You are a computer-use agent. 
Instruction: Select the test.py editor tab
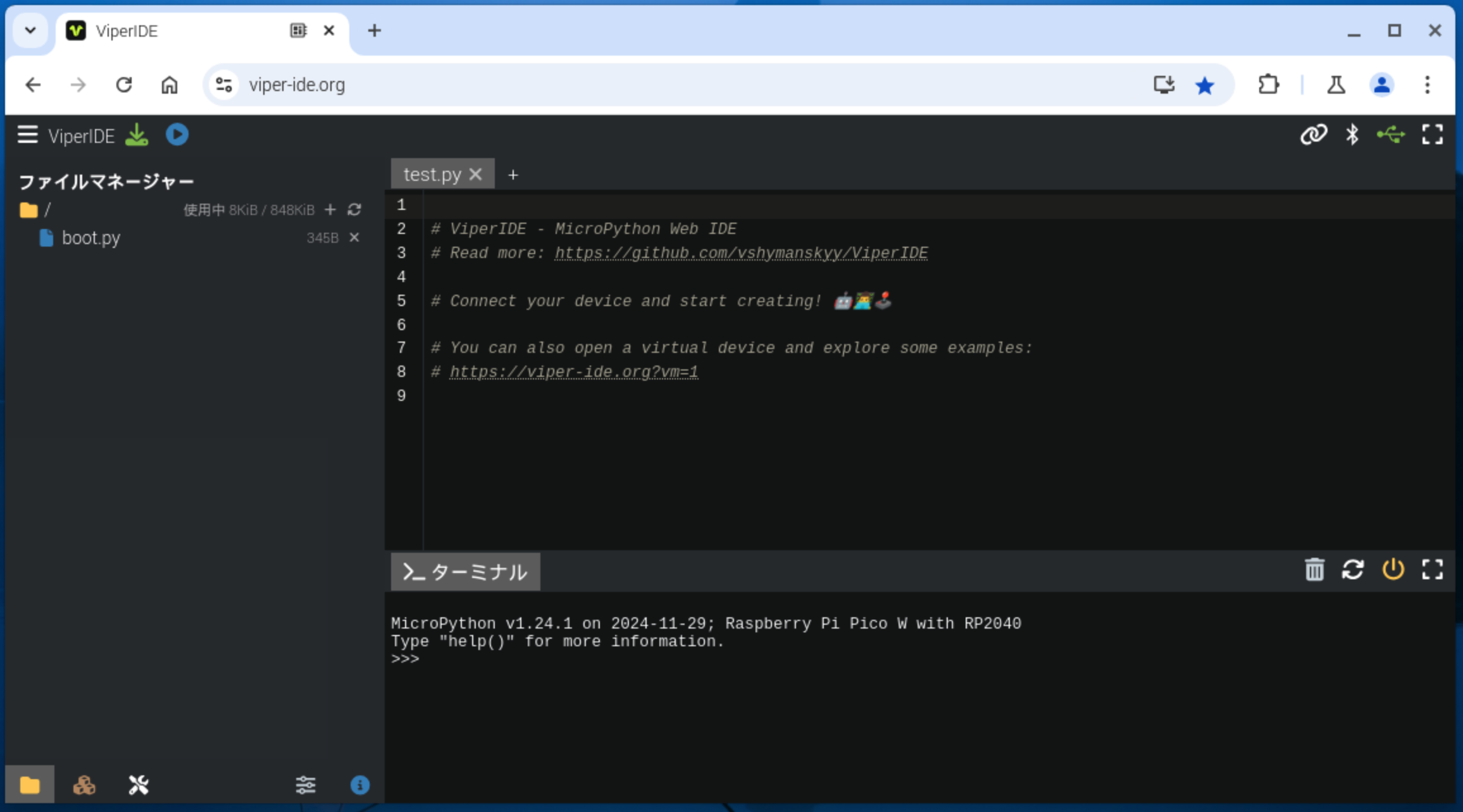(x=432, y=175)
